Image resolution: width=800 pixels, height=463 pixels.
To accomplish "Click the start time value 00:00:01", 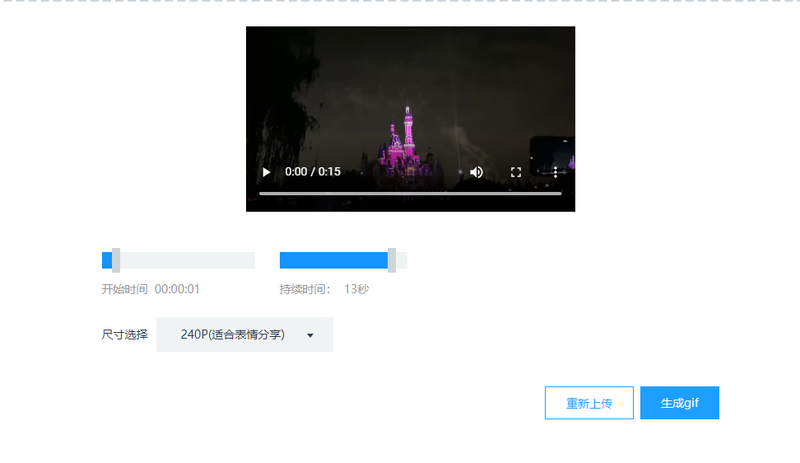I will (177, 289).
